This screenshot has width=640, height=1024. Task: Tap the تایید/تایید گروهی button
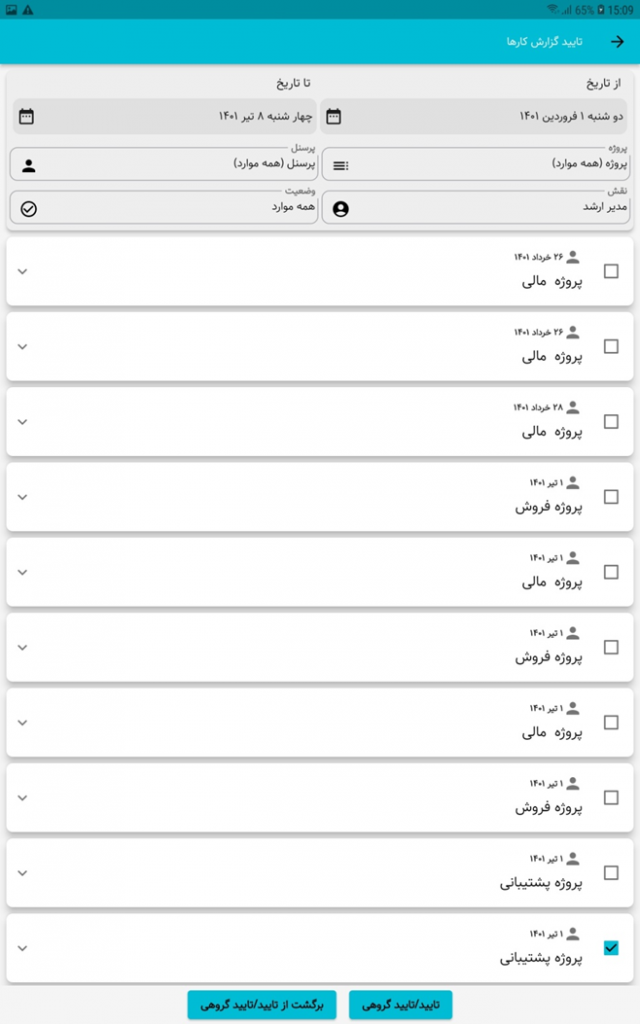400,1004
